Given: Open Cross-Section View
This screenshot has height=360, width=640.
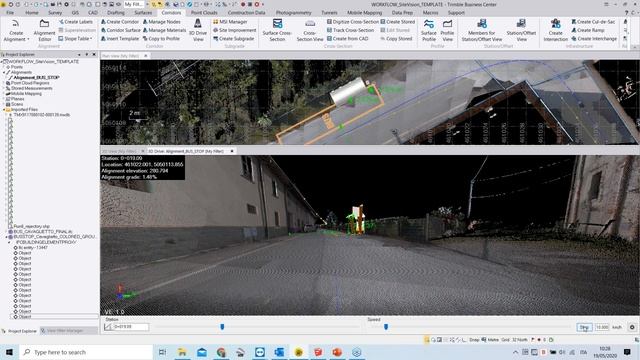Looking at the screenshot, I should [x=310, y=30].
